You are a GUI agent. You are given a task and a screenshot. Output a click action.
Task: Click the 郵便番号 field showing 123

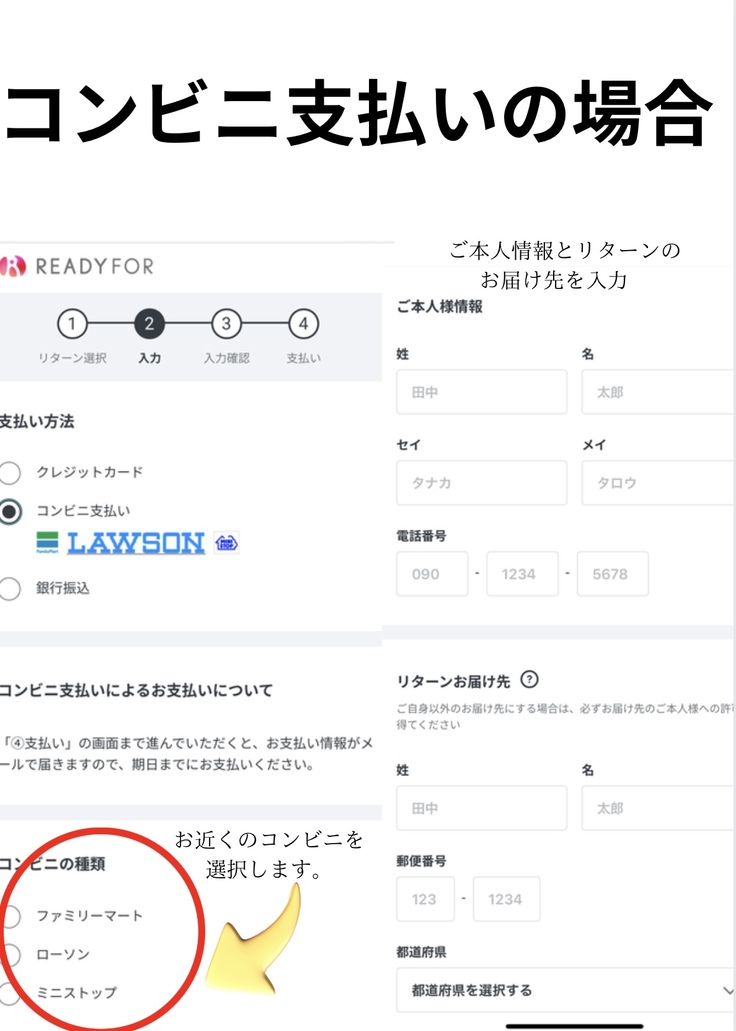pos(425,899)
